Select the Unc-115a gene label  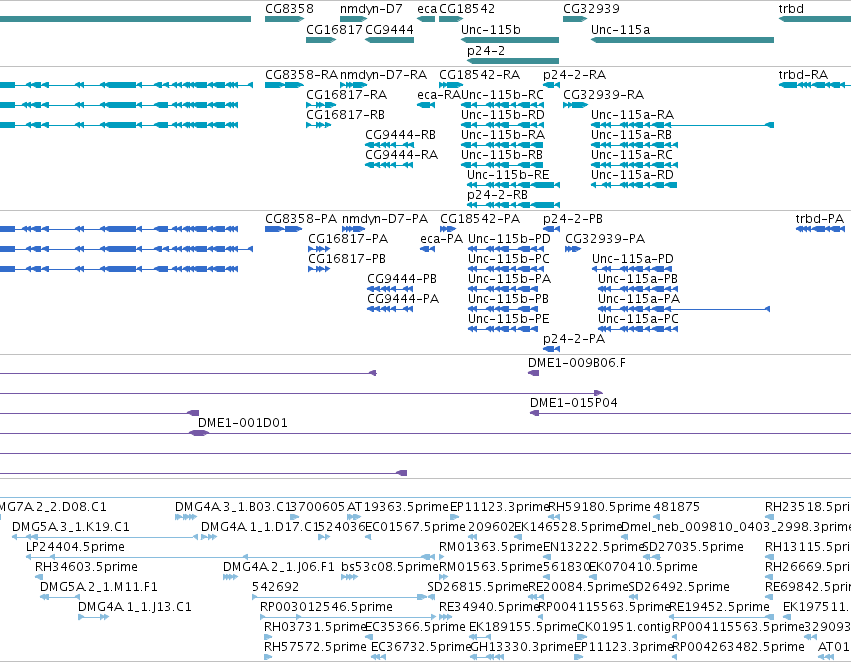click(x=620, y=29)
